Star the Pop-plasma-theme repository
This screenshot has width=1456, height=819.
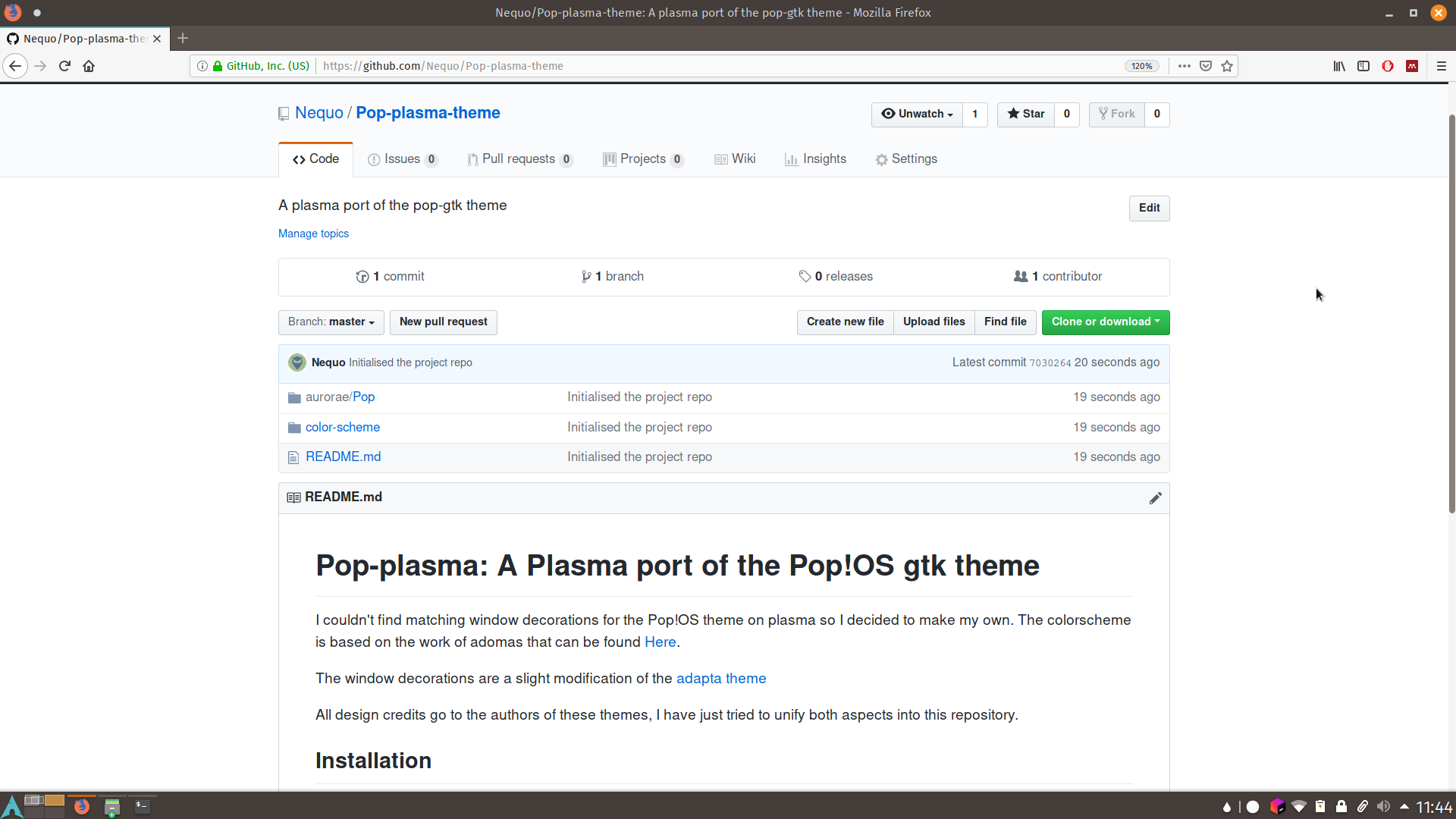tap(1026, 114)
